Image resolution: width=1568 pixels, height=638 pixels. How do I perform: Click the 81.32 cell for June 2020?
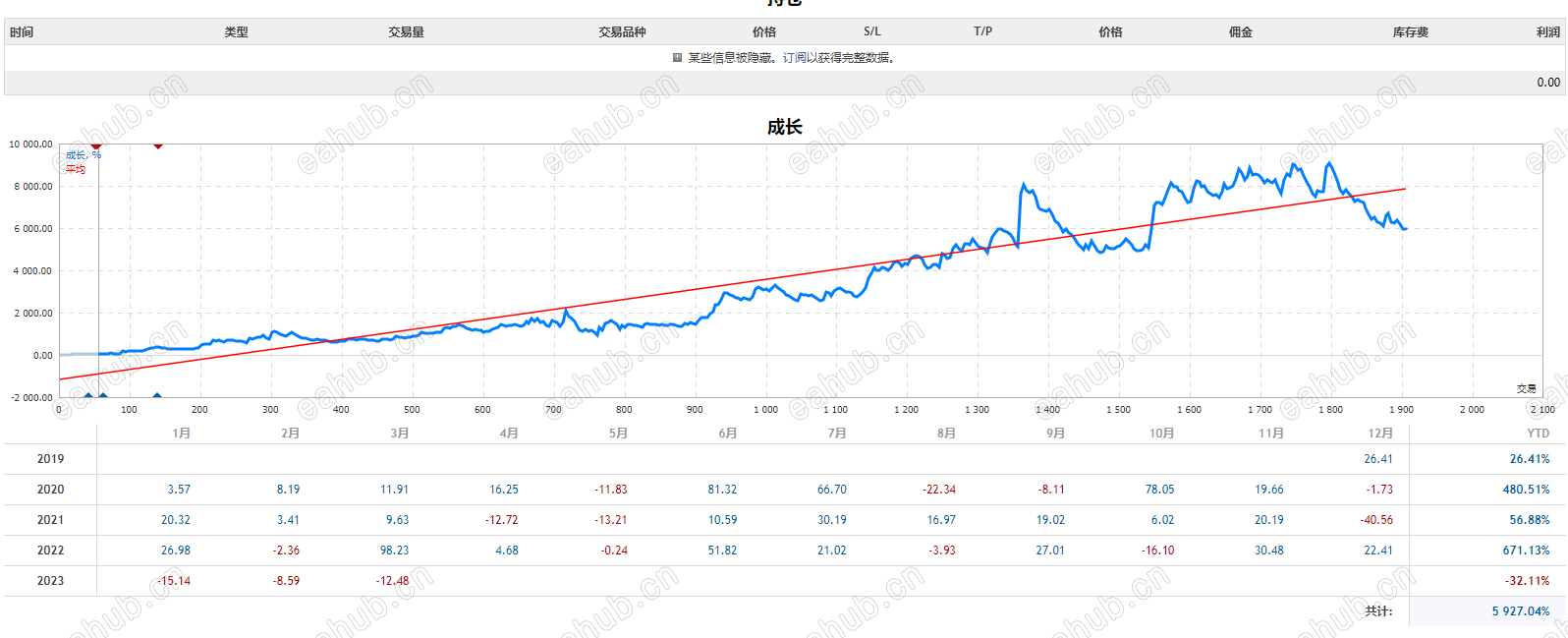(722, 490)
